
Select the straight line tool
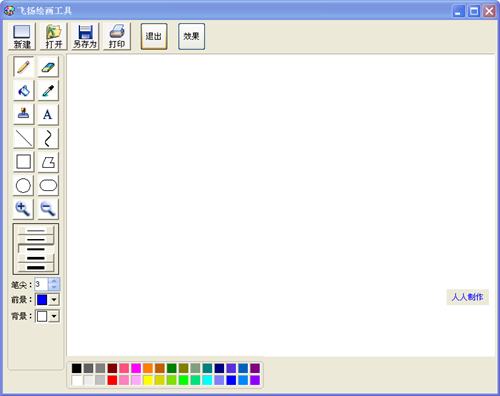coord(23,138)
